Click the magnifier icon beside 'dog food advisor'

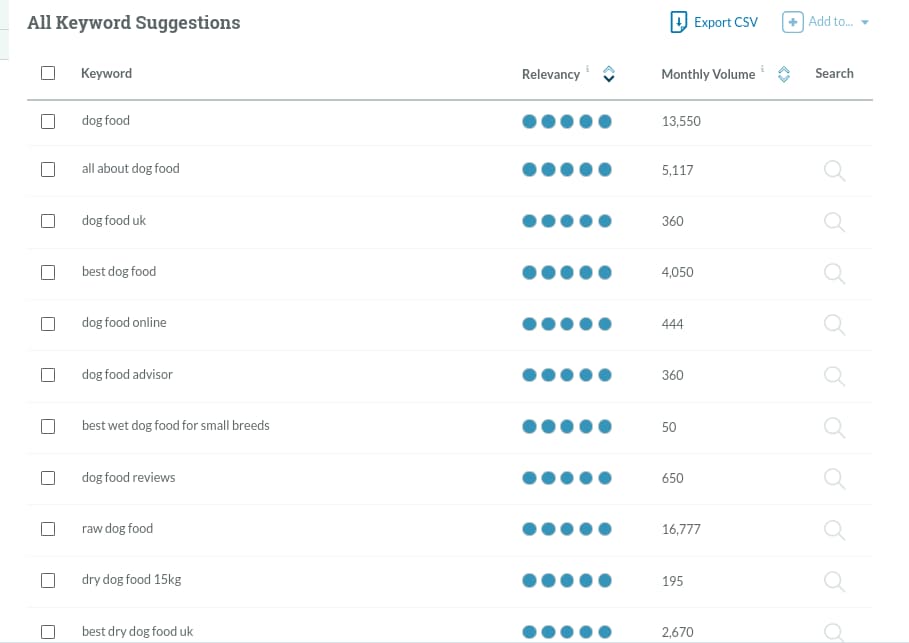835,376
